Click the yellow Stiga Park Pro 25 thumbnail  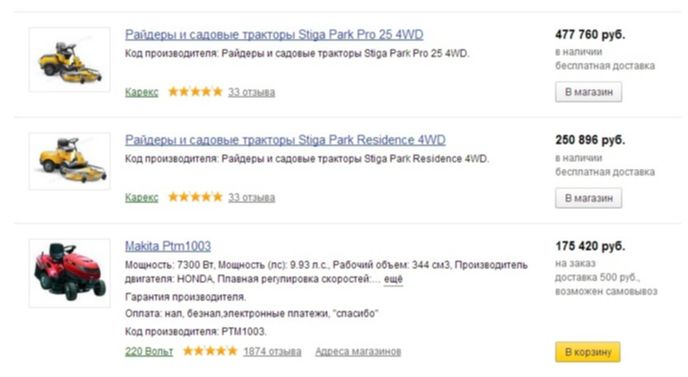tap(69, 60)
